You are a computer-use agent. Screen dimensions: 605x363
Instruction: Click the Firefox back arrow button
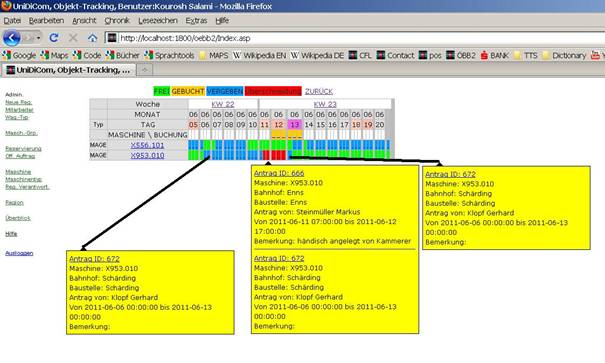12,38
